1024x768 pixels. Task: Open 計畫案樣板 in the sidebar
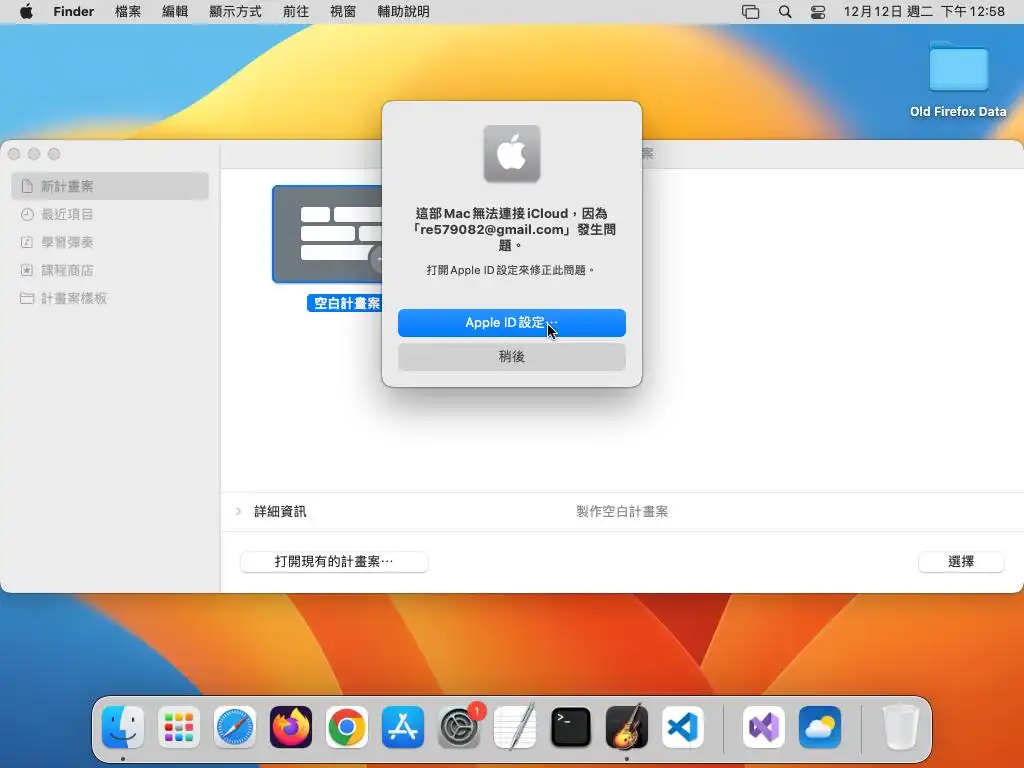click(110, 298)
